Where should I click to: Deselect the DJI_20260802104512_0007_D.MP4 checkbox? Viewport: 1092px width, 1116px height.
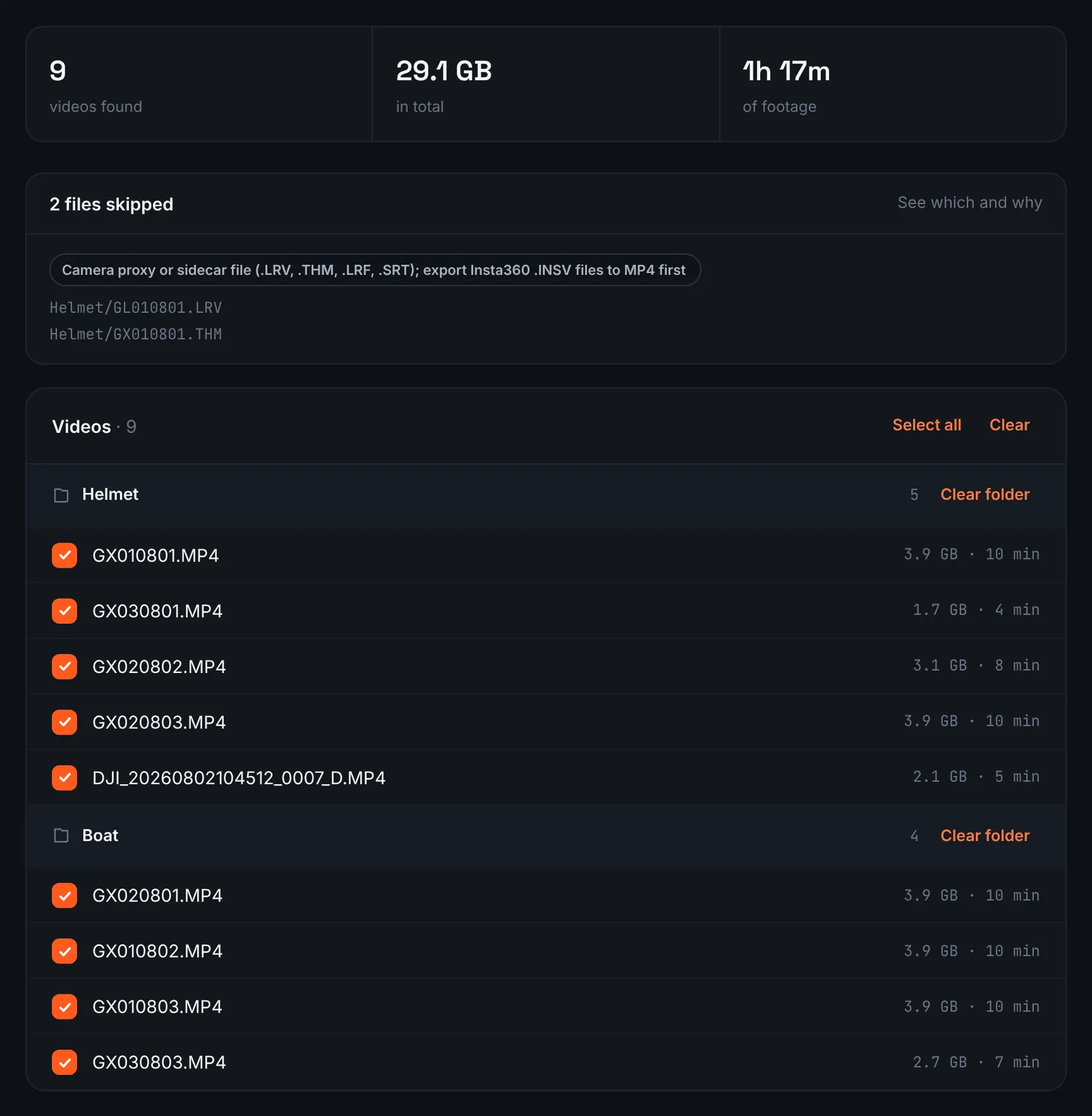point(64,777)
